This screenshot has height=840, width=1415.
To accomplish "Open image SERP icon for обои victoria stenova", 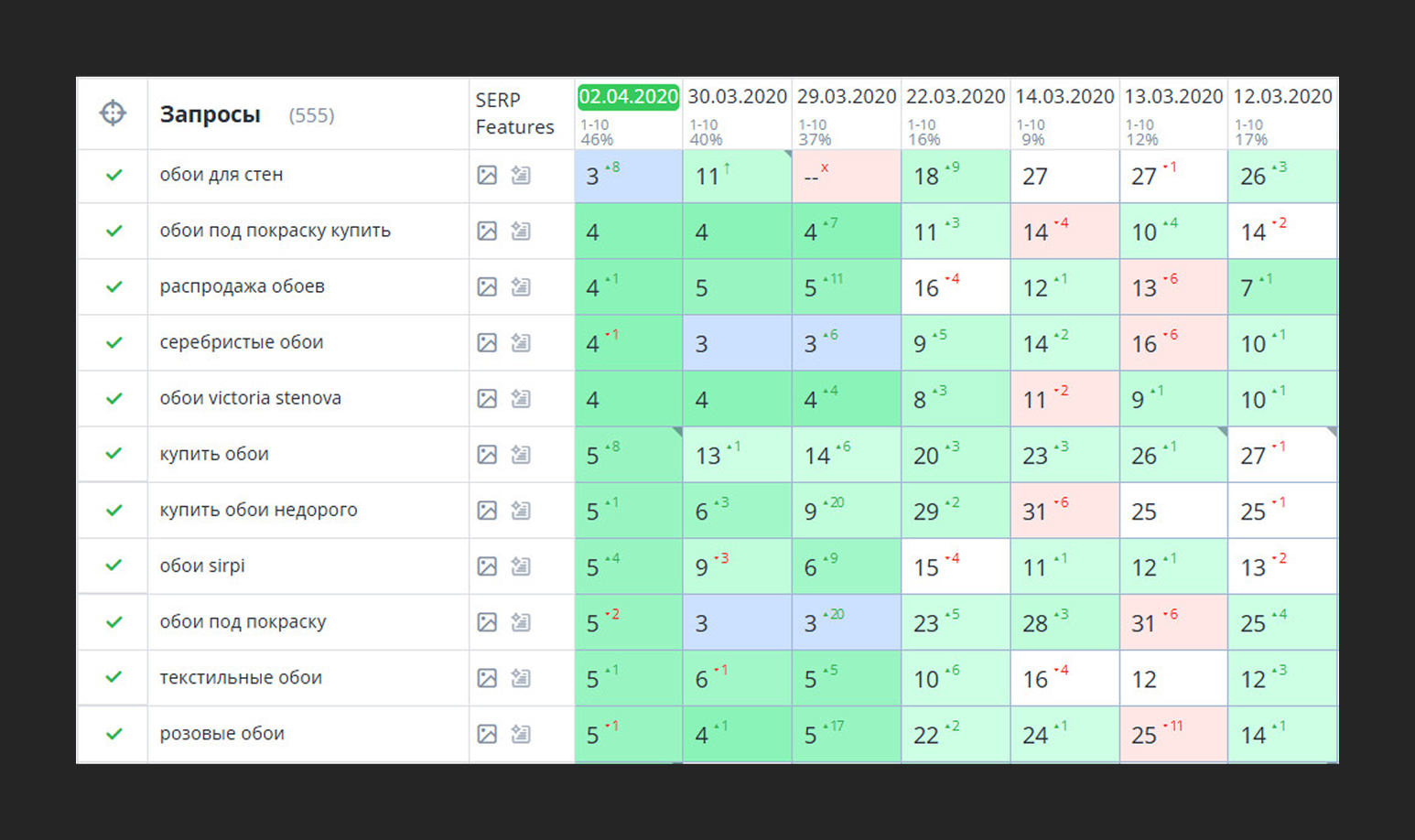I will point(487,398).
